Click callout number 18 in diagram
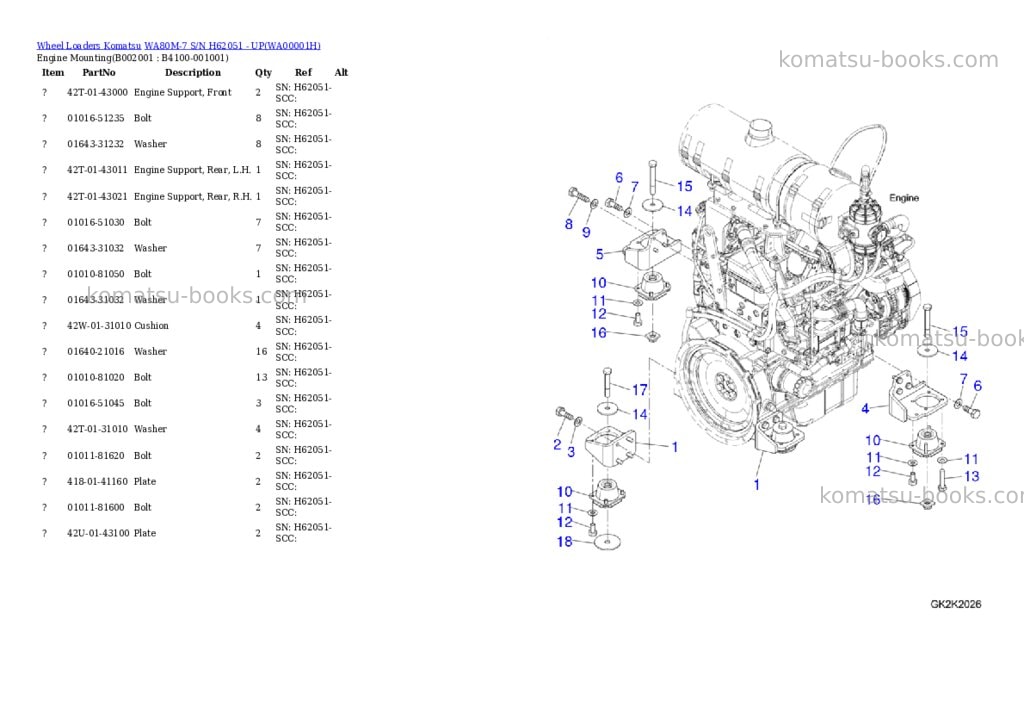 point(564,541)
